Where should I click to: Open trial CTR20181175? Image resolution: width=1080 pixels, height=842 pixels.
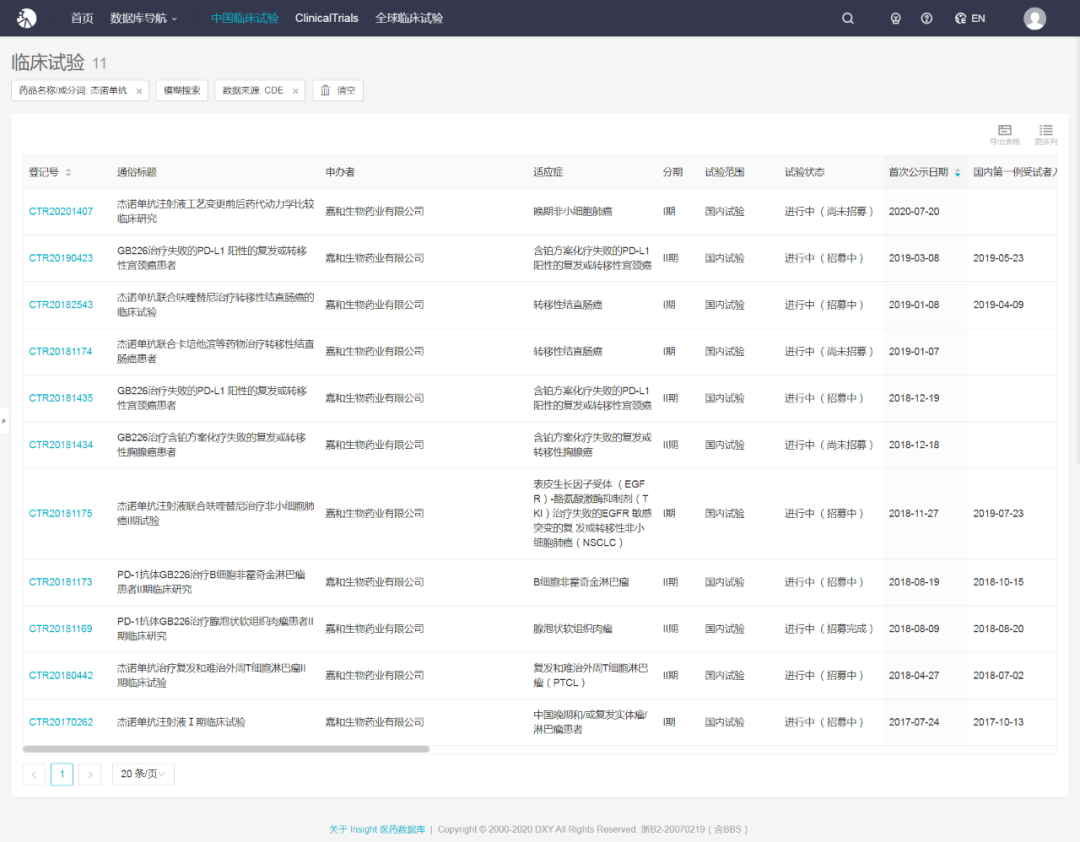61,513
